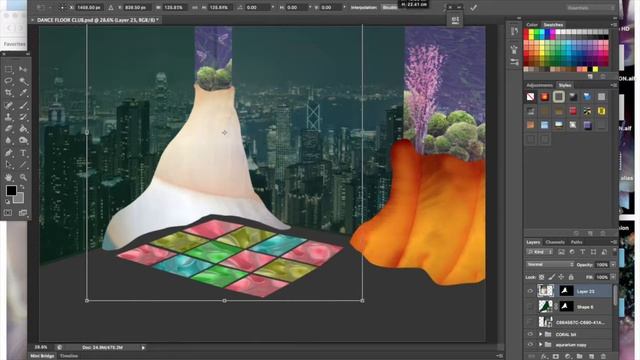The image size is (640, 360).
Task: Select the Type tool
Action: point(23,153)
